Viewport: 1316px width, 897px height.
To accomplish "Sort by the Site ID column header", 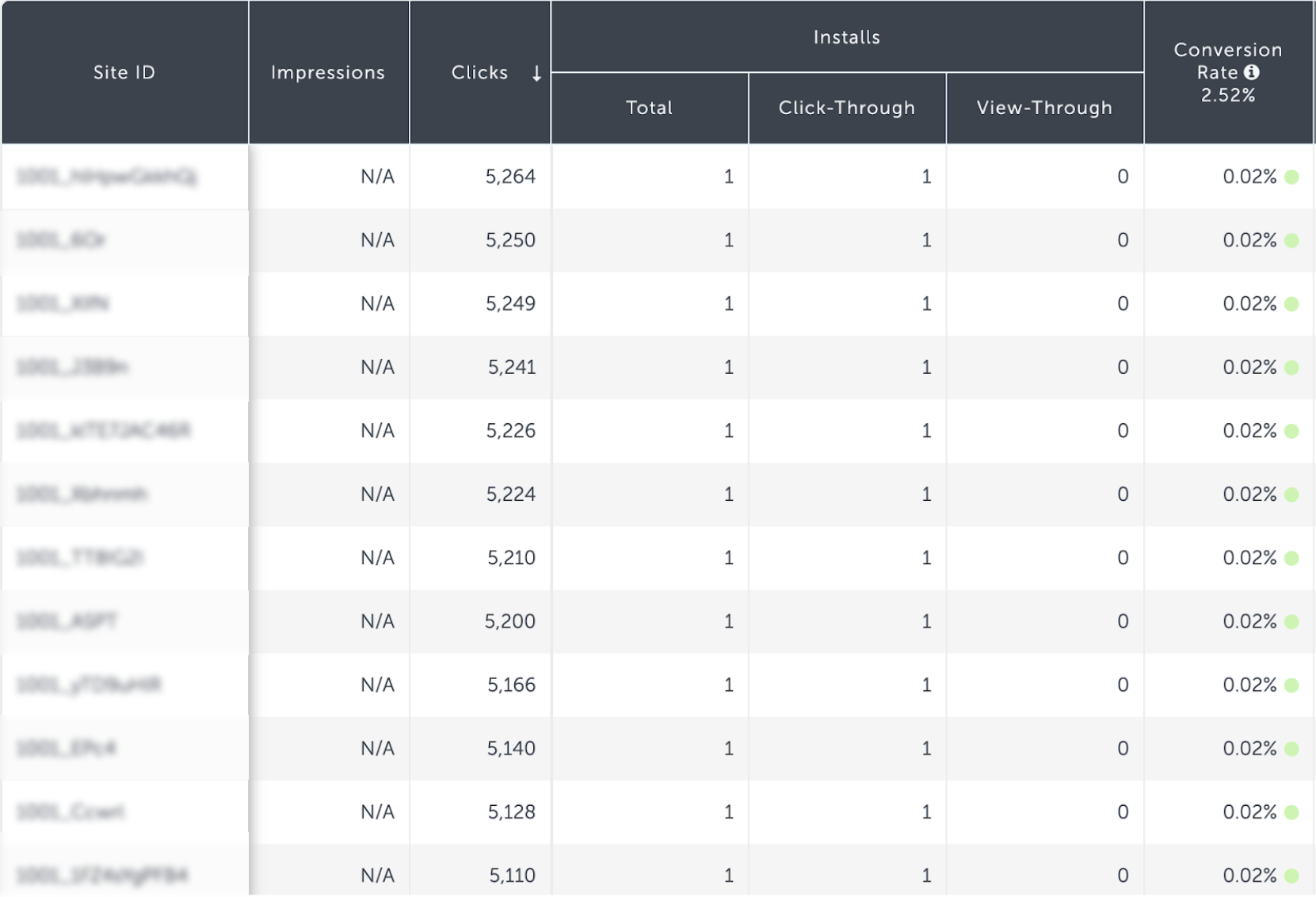I will click(x=124, y=72).
